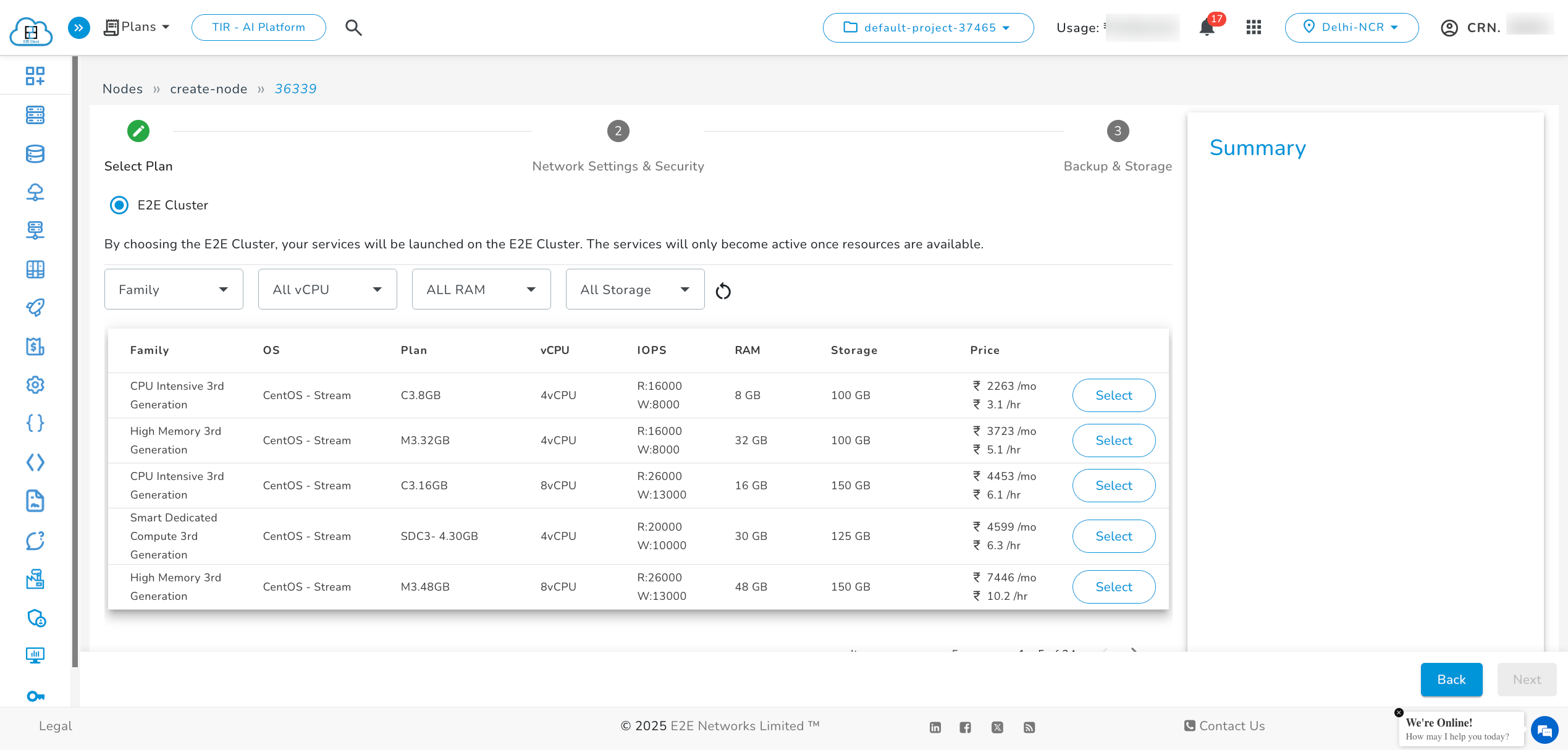
Task: Click the E2E Cloud logo
Action: click(32, 30)
